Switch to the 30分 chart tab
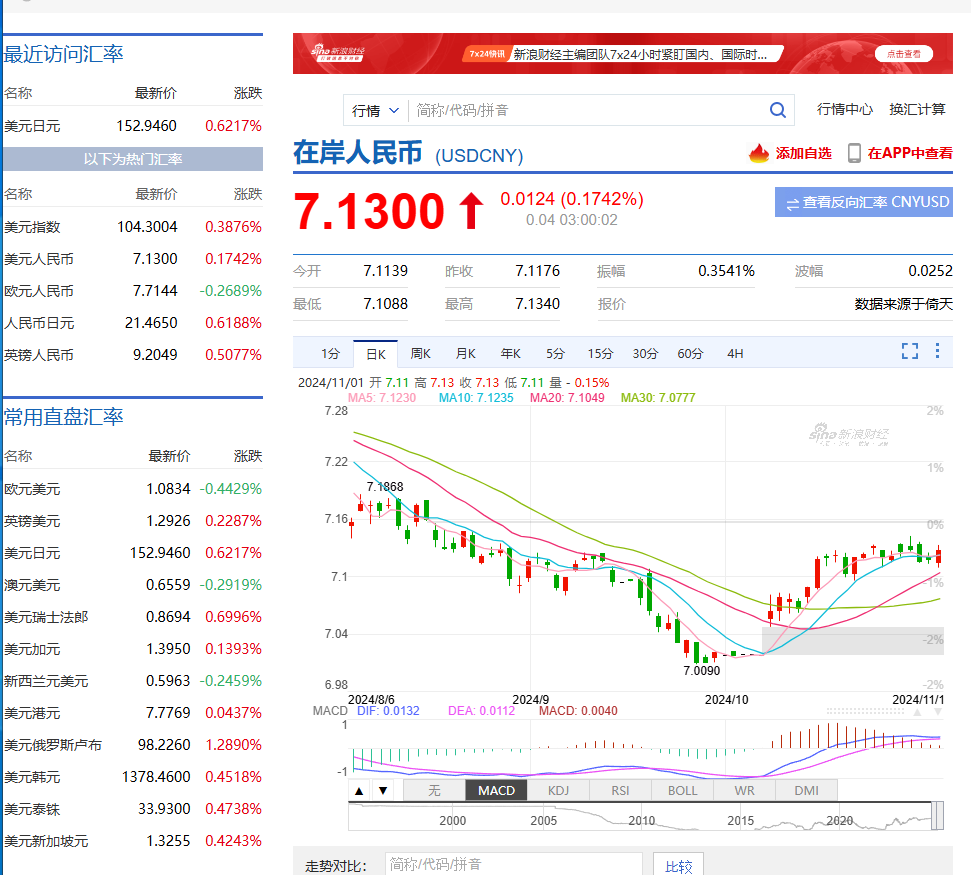This screenshot has width=971, height=875. [x=645, y=354]
